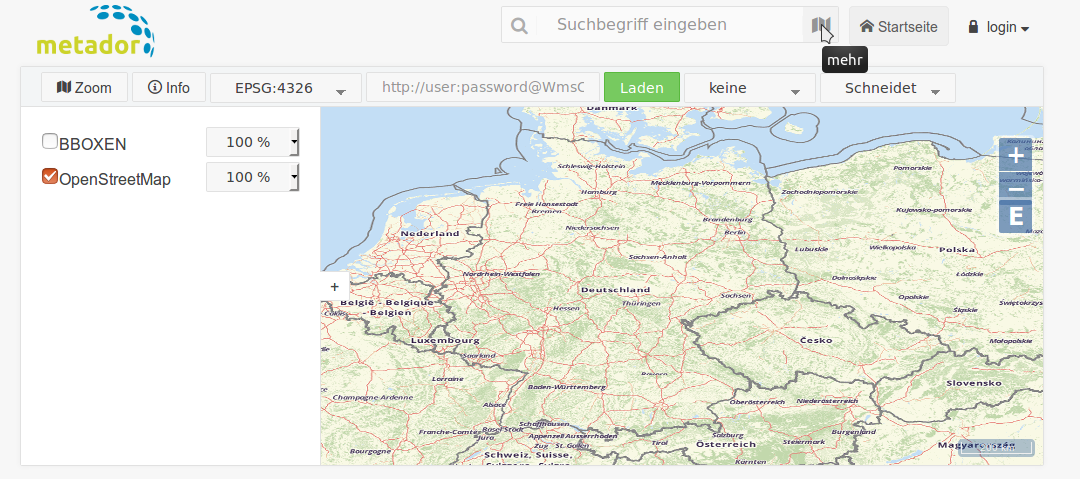Viewport: 1080px width, 479px height.
Task: Click the OpenStreetMap layer label
Action: pyautogui.click(x=115, y=180)
